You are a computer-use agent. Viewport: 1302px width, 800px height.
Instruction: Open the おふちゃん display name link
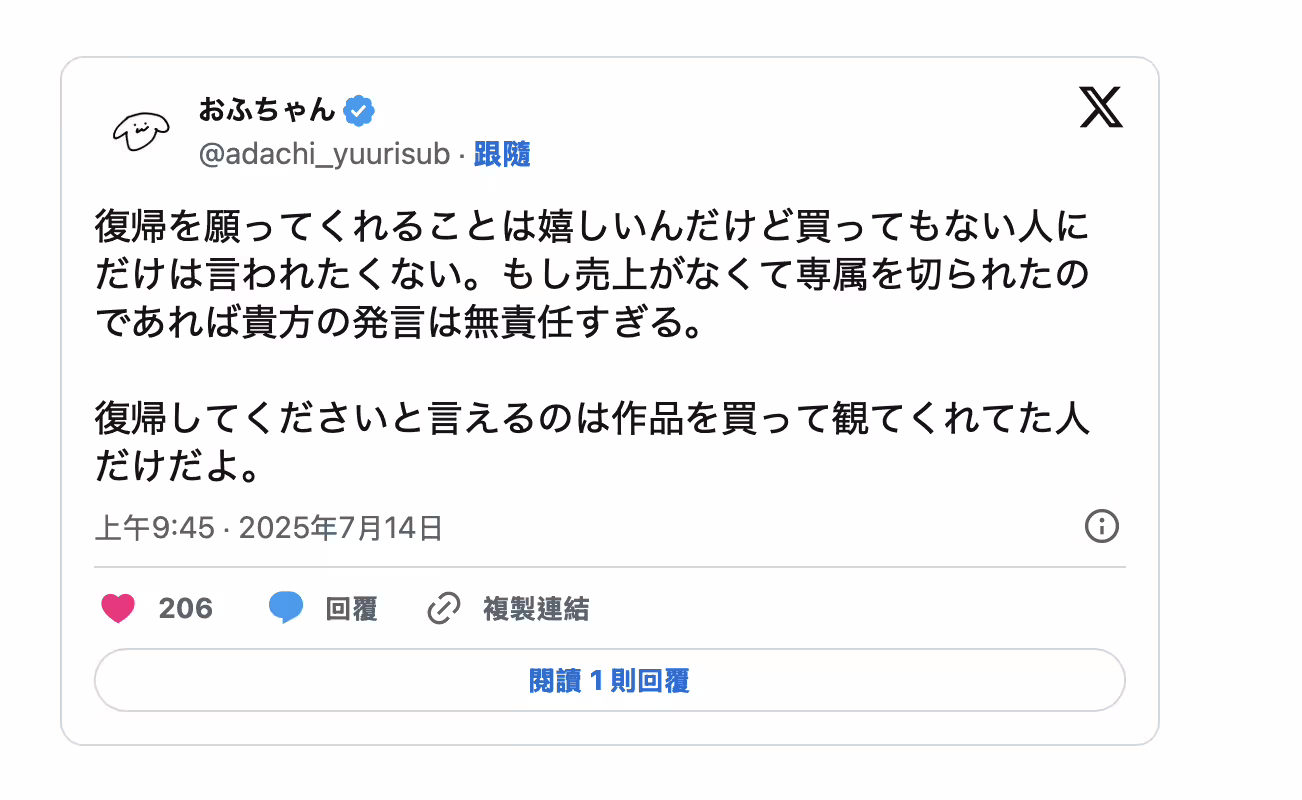click(266, 110)
